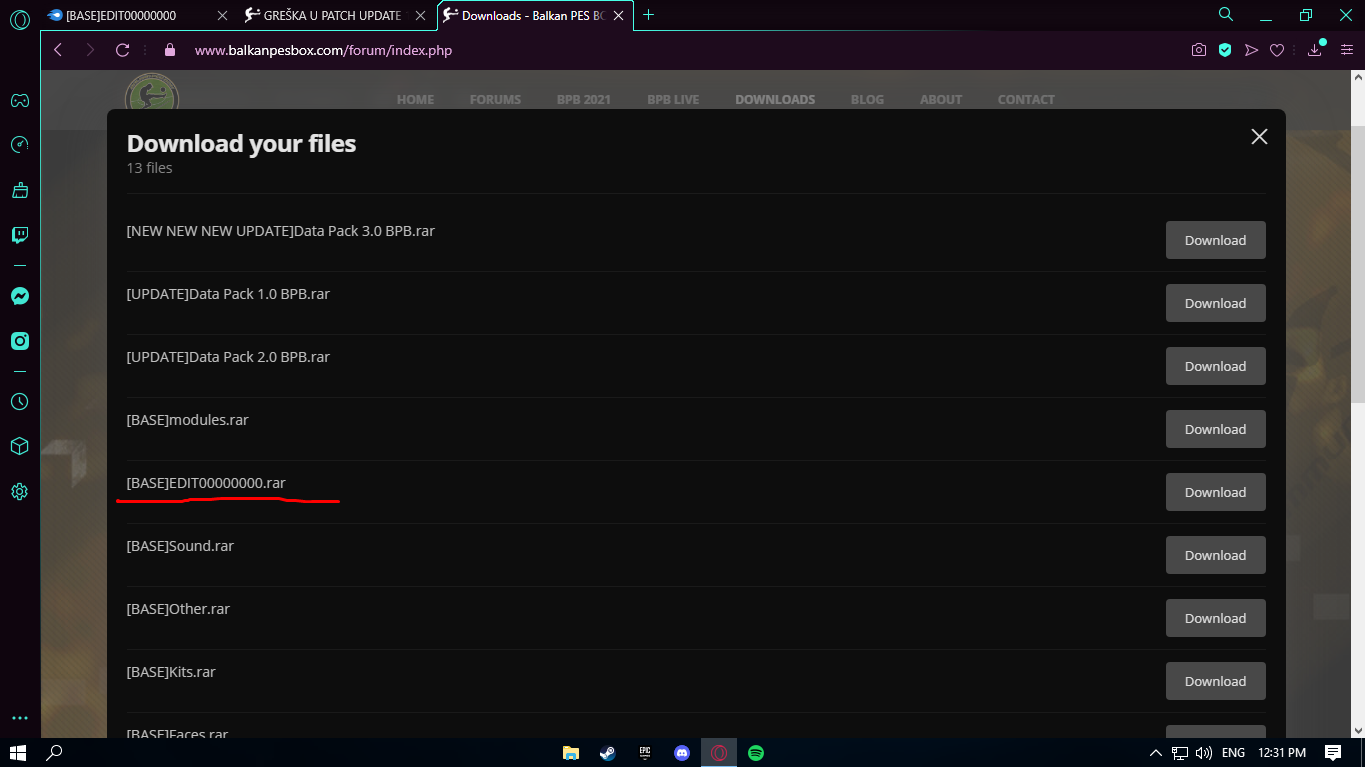Click the snapshot camera icon in address bar
This screenshot has height=767, width=1365.
[x=1198, y=50]
